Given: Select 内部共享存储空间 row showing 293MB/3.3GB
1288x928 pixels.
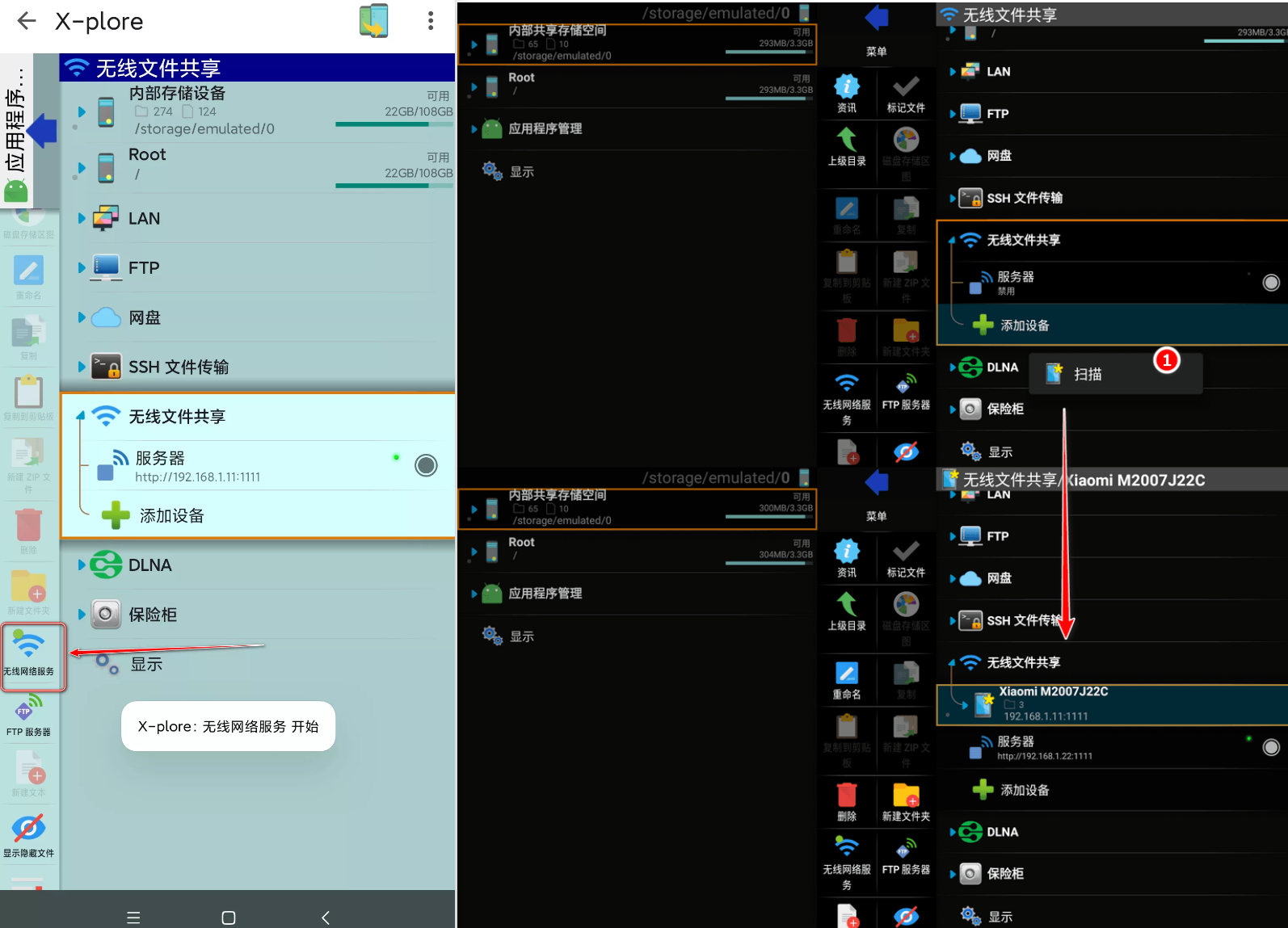Looking at the screenshot, I should pyautogui.click(x=637, y=44).
